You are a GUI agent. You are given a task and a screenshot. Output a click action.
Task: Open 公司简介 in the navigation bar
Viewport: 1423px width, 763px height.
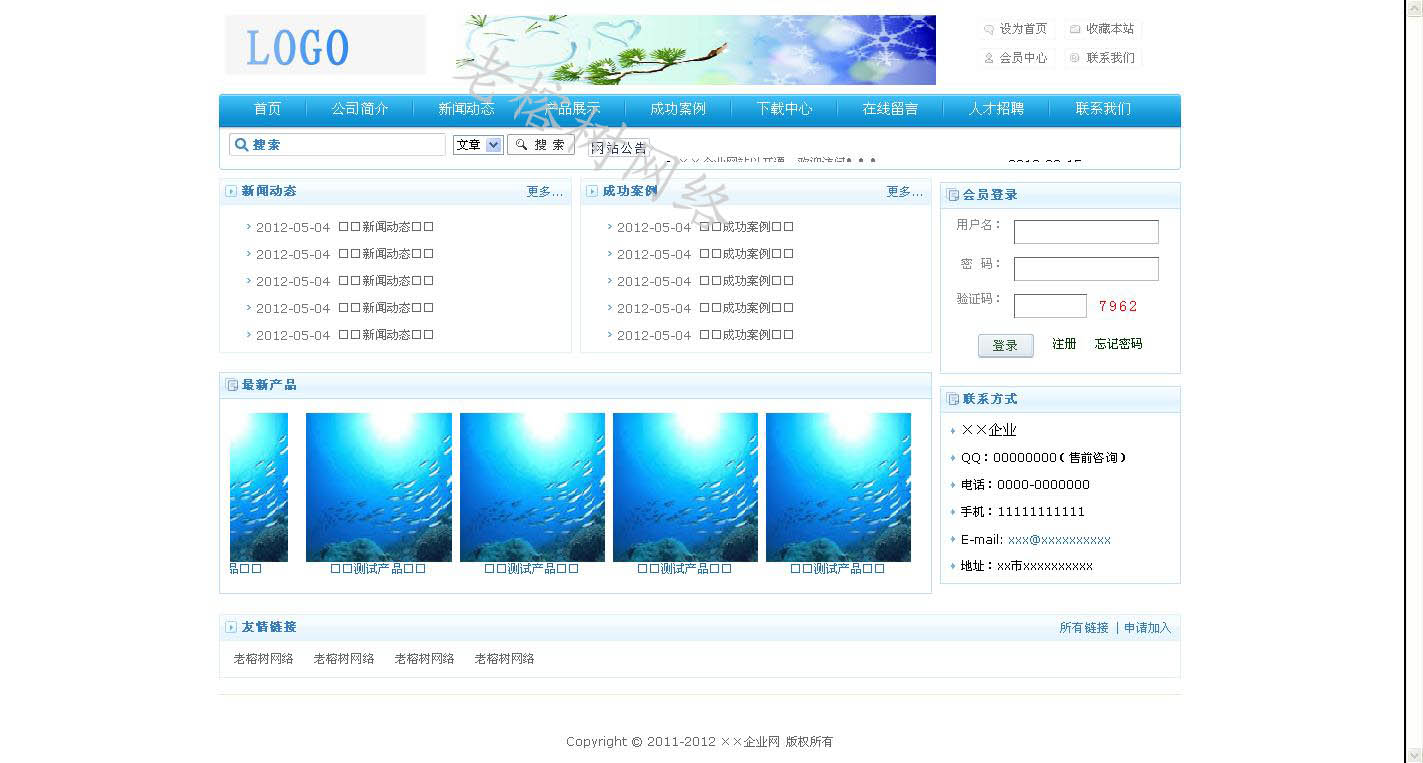pos(360,109)
